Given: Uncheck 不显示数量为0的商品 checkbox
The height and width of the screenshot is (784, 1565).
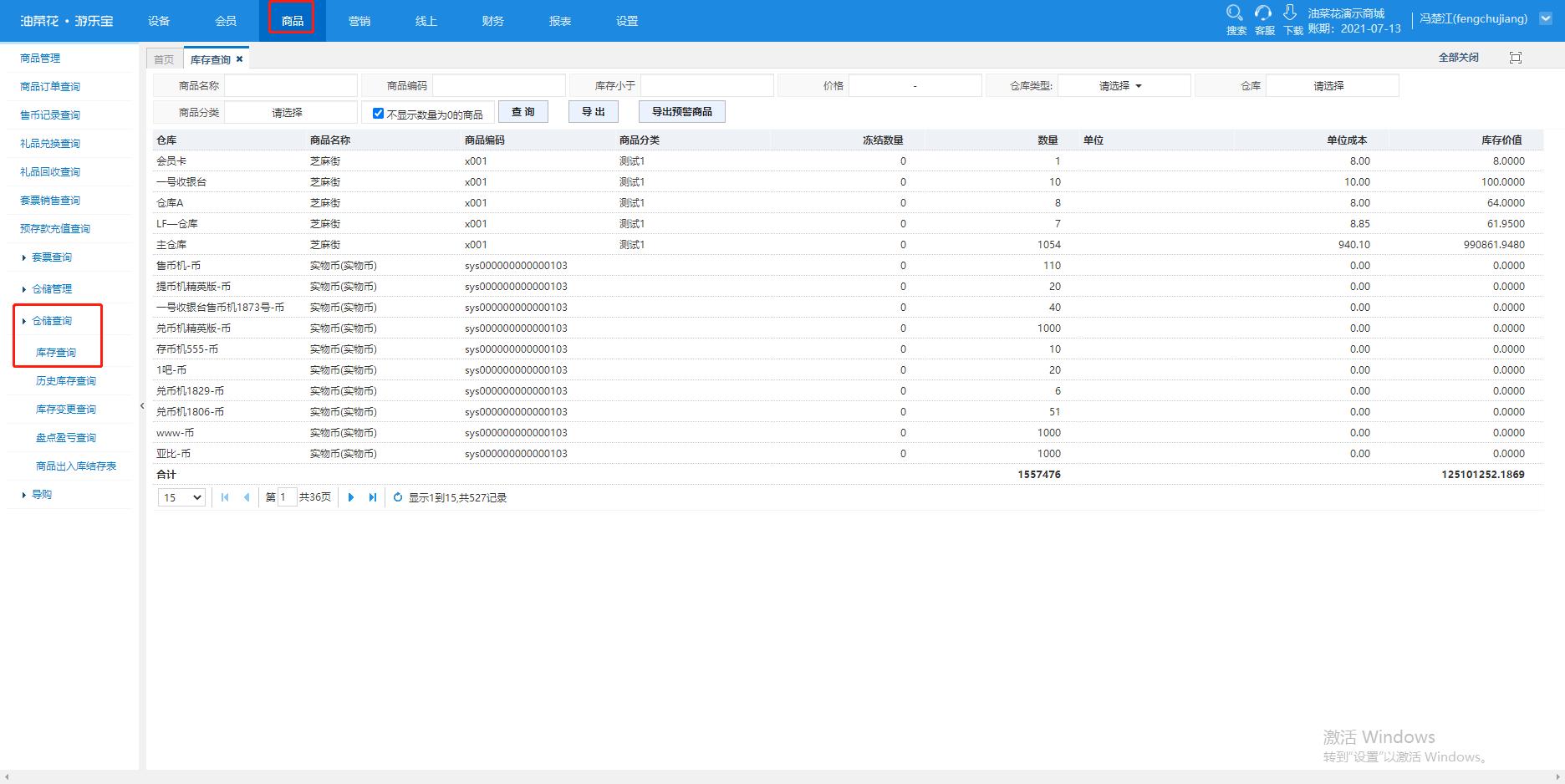Looking at the screenshot, I should (x=378, y=113).
